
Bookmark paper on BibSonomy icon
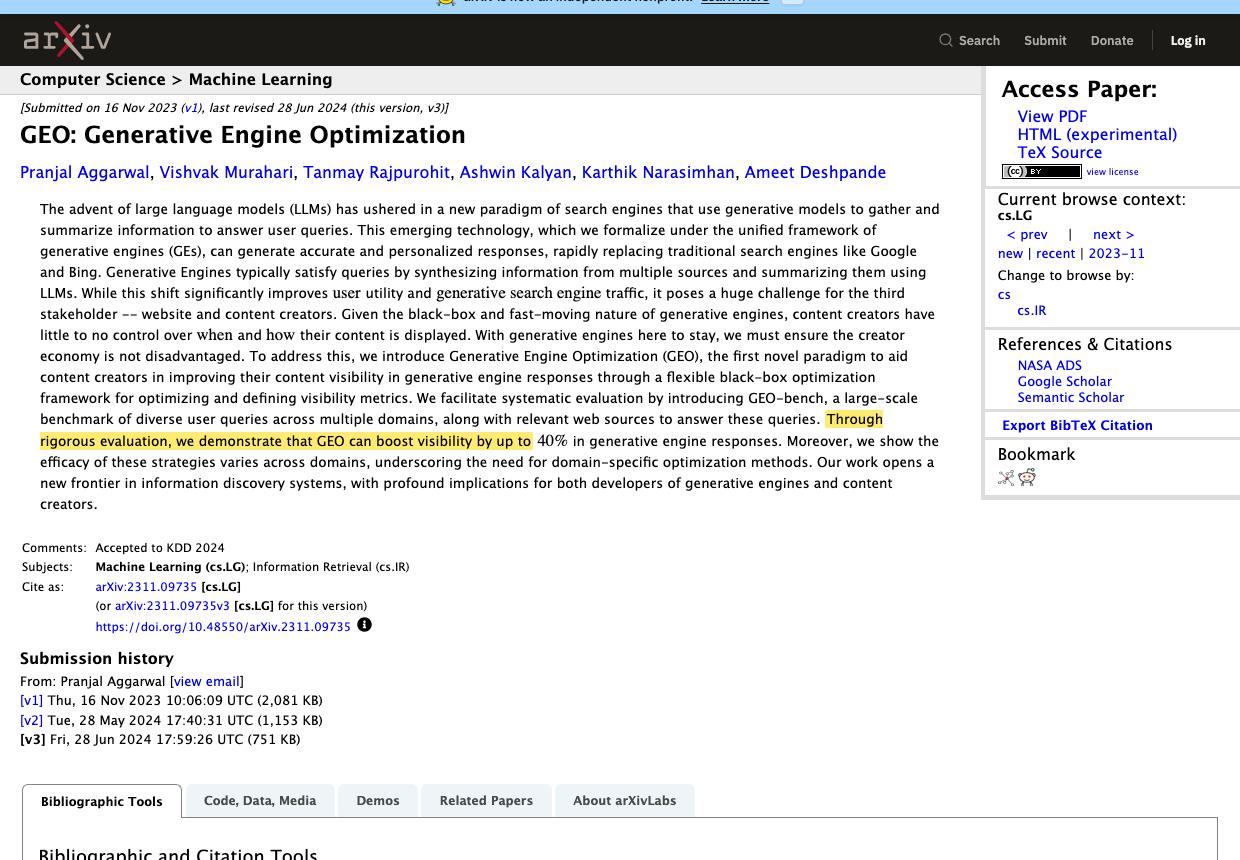tap(1006, 478)
